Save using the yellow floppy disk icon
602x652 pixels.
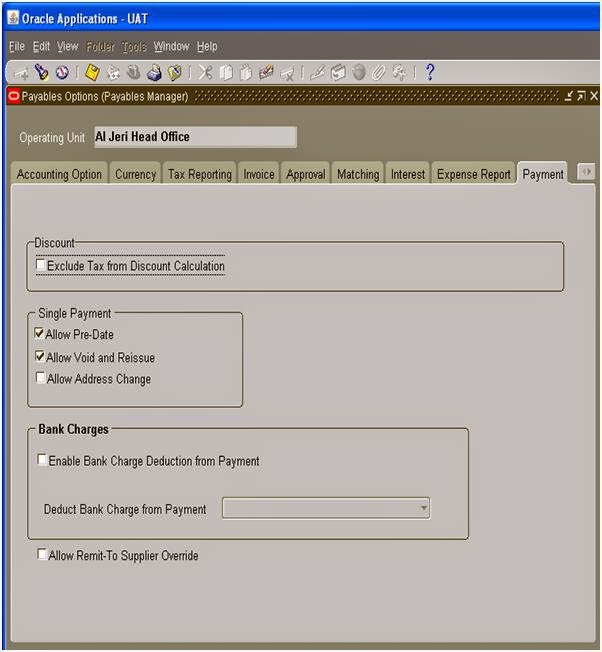click(x=92, y=72)
